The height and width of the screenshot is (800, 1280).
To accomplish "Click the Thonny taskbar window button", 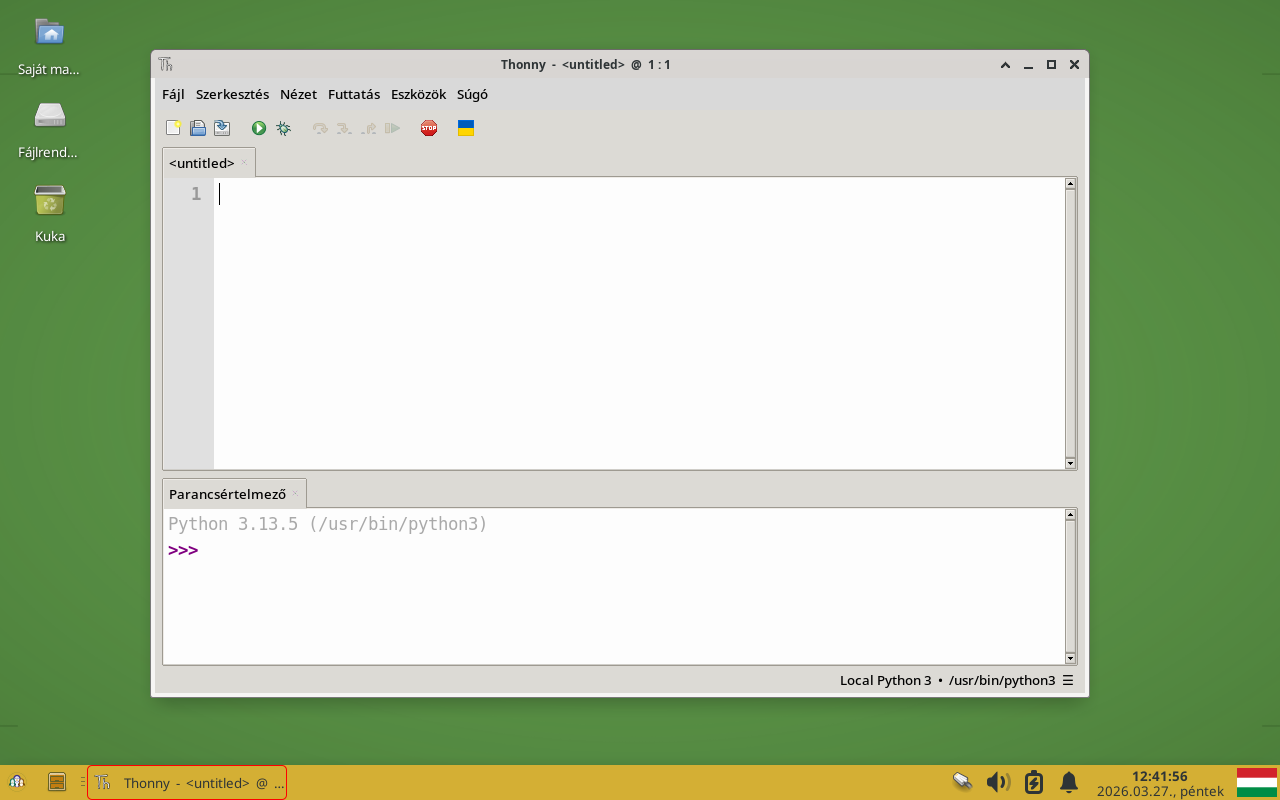I will click(x=187, y=782).
